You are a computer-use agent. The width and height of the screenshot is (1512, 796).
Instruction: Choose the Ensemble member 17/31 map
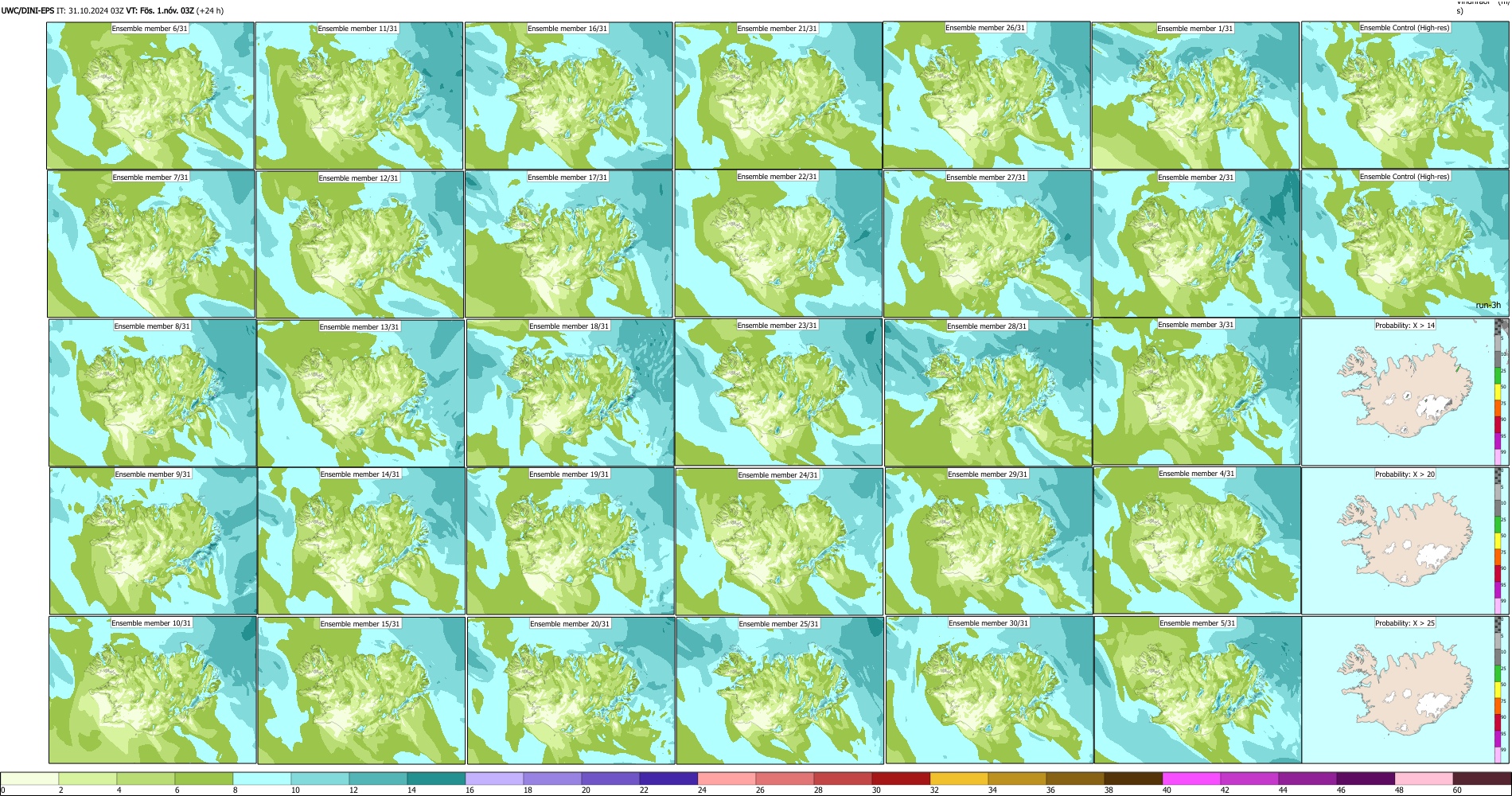(x=569, y=244)
